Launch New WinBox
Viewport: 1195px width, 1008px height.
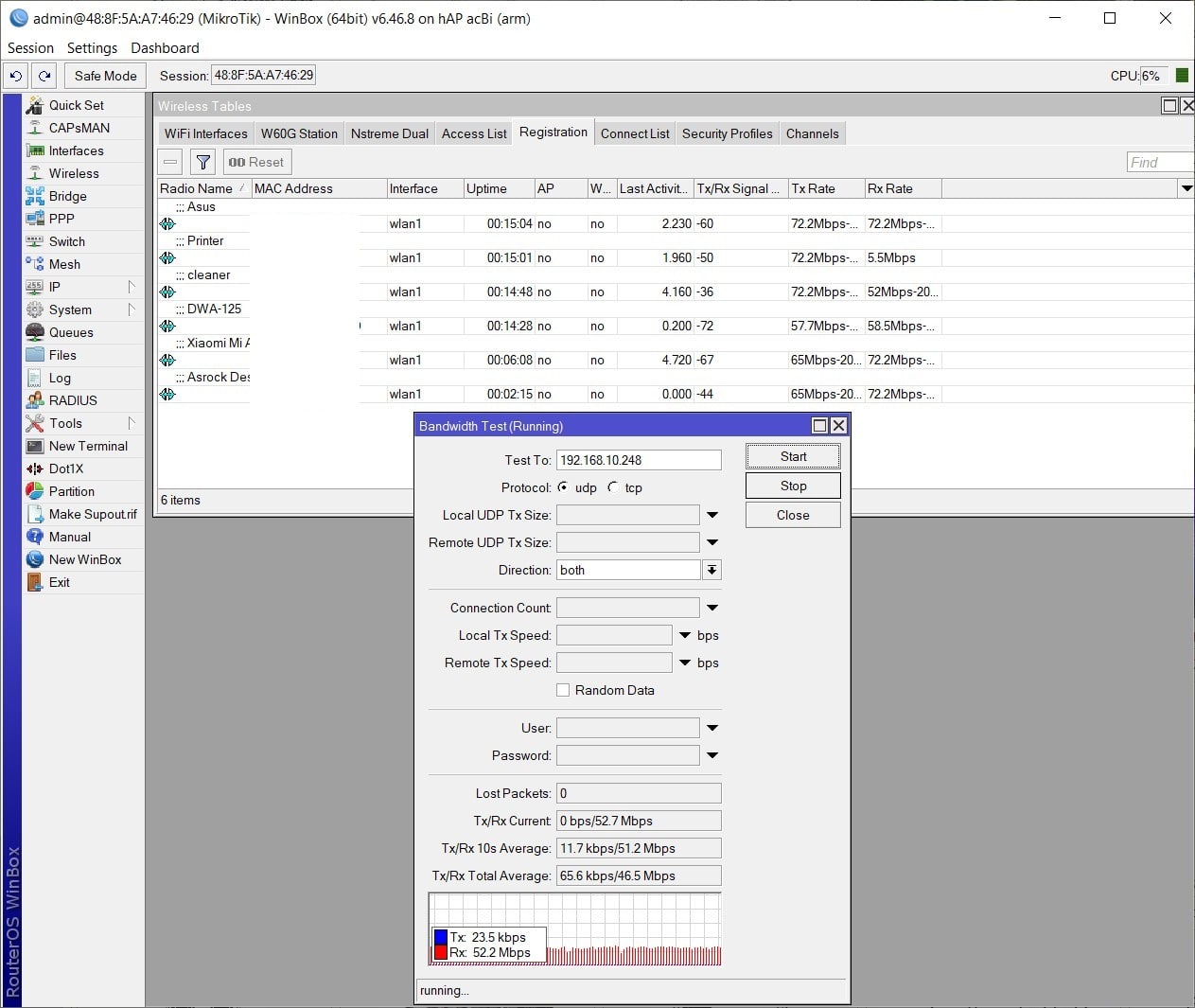[x=85, y=559]
